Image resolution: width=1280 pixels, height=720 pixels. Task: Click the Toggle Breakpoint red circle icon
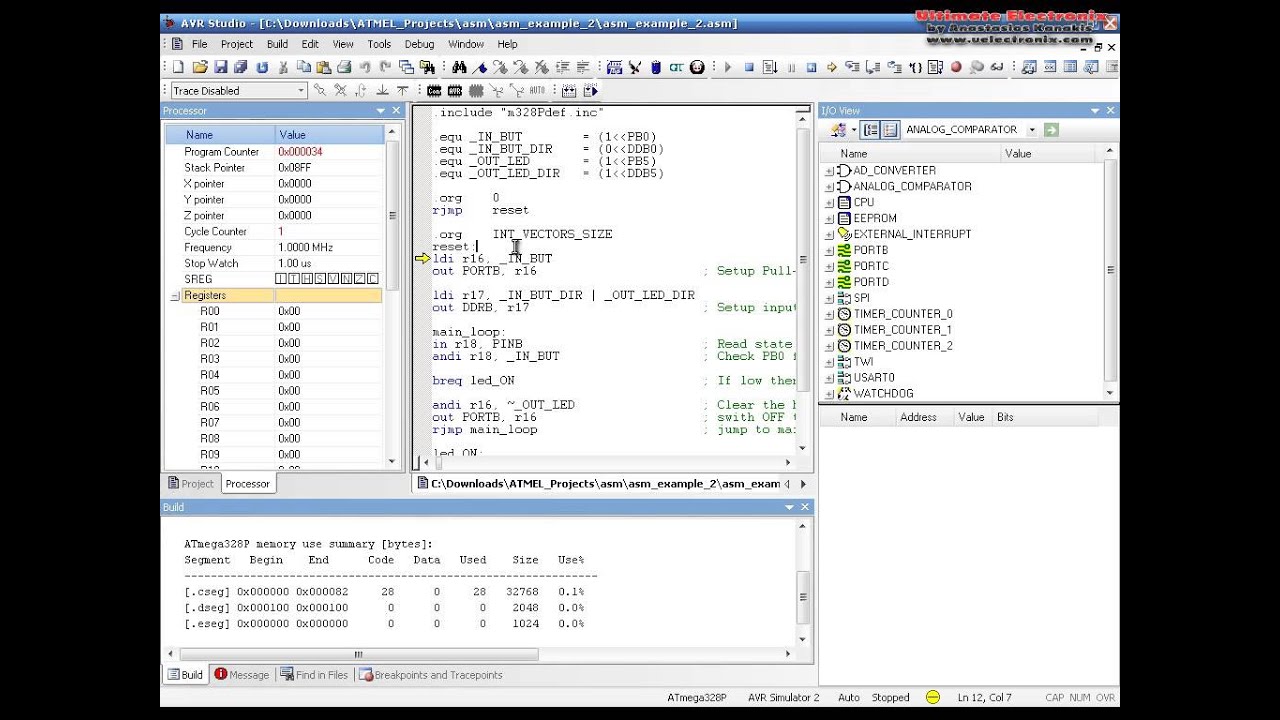click(x=956, y=67)
